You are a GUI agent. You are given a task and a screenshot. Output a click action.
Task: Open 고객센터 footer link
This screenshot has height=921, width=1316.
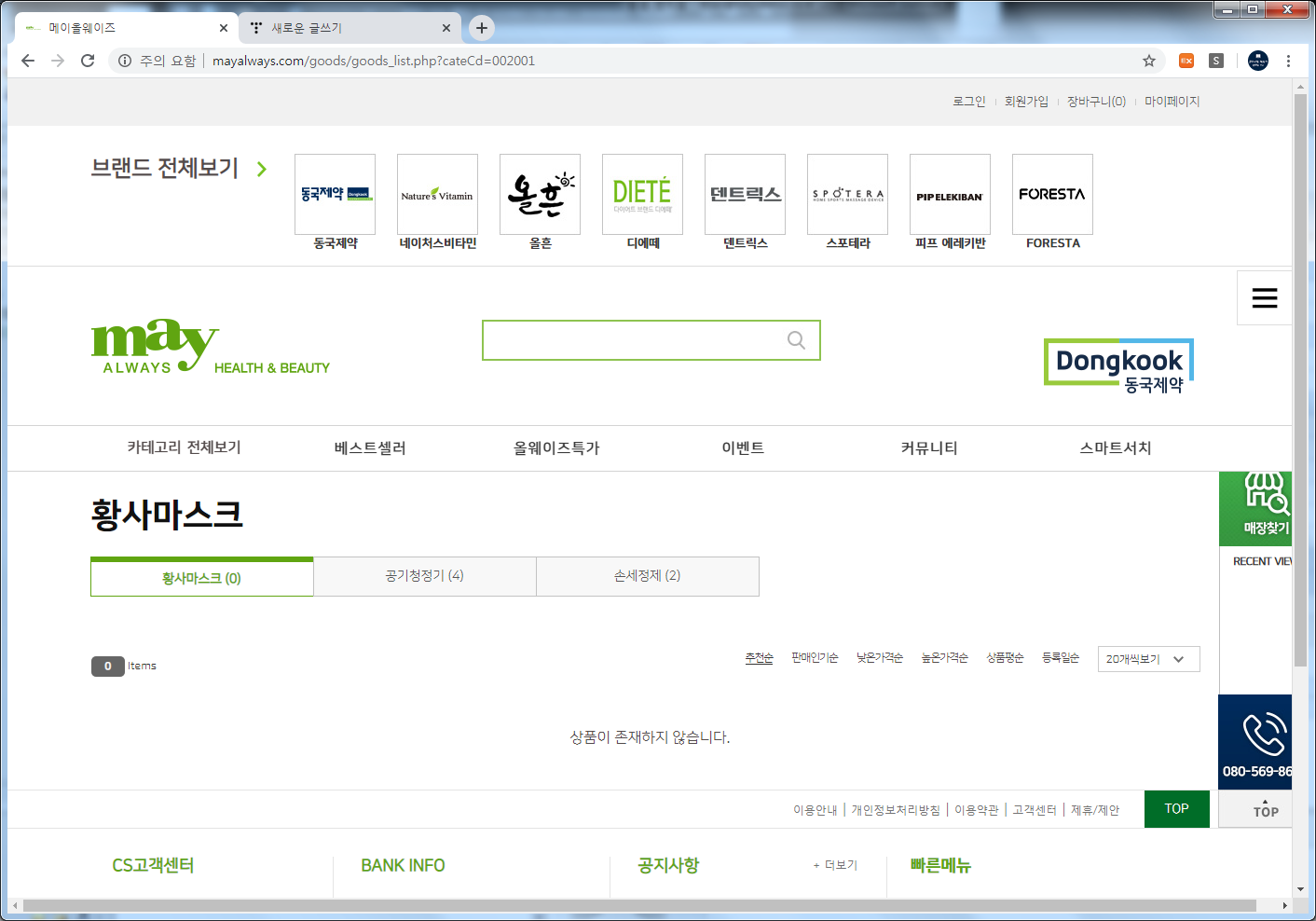(1035, 810)
